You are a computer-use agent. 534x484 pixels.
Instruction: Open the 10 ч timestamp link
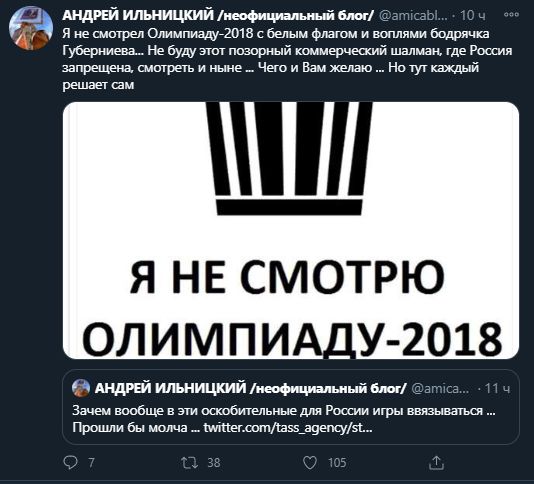(472, 15)
